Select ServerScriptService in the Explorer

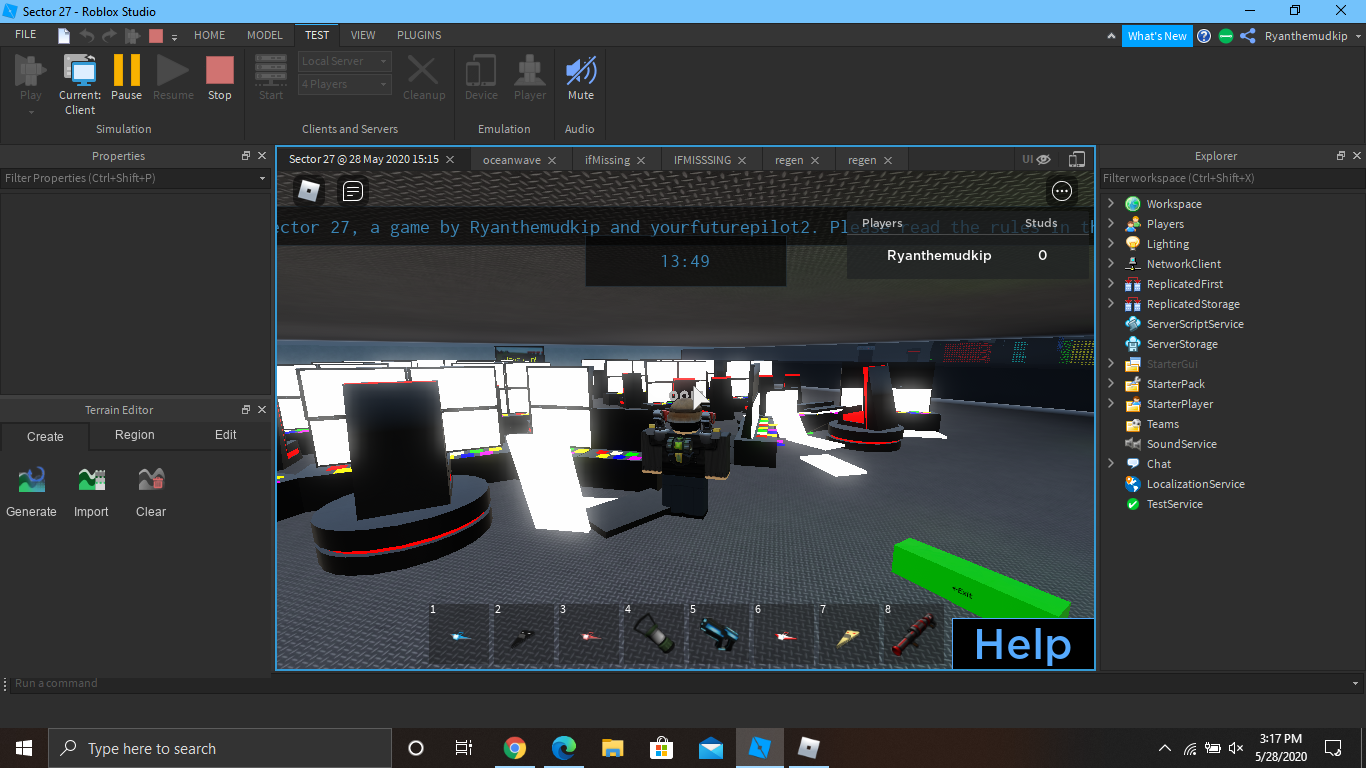point(1195,324)
